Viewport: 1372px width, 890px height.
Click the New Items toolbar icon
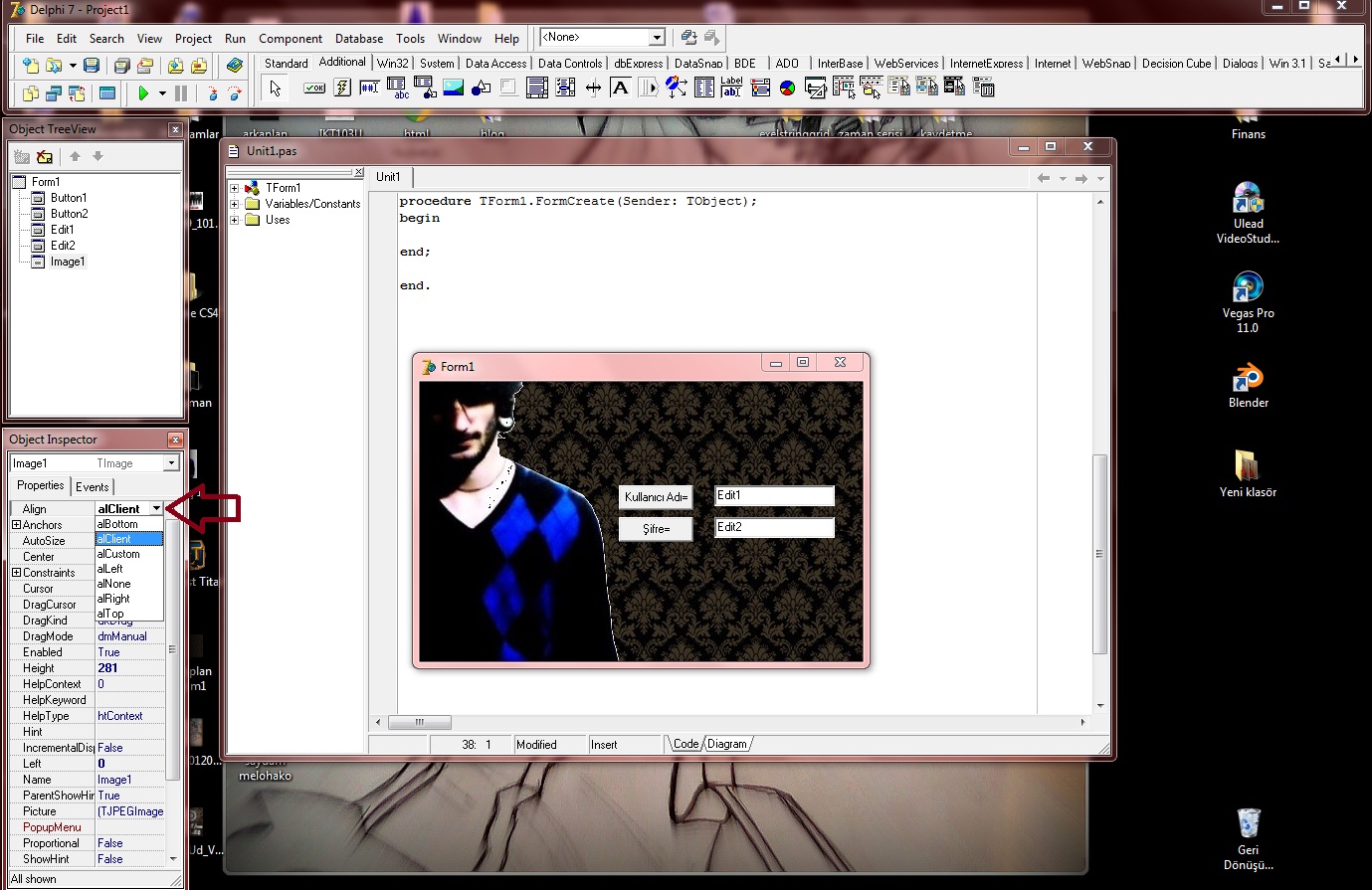point(31,66)
